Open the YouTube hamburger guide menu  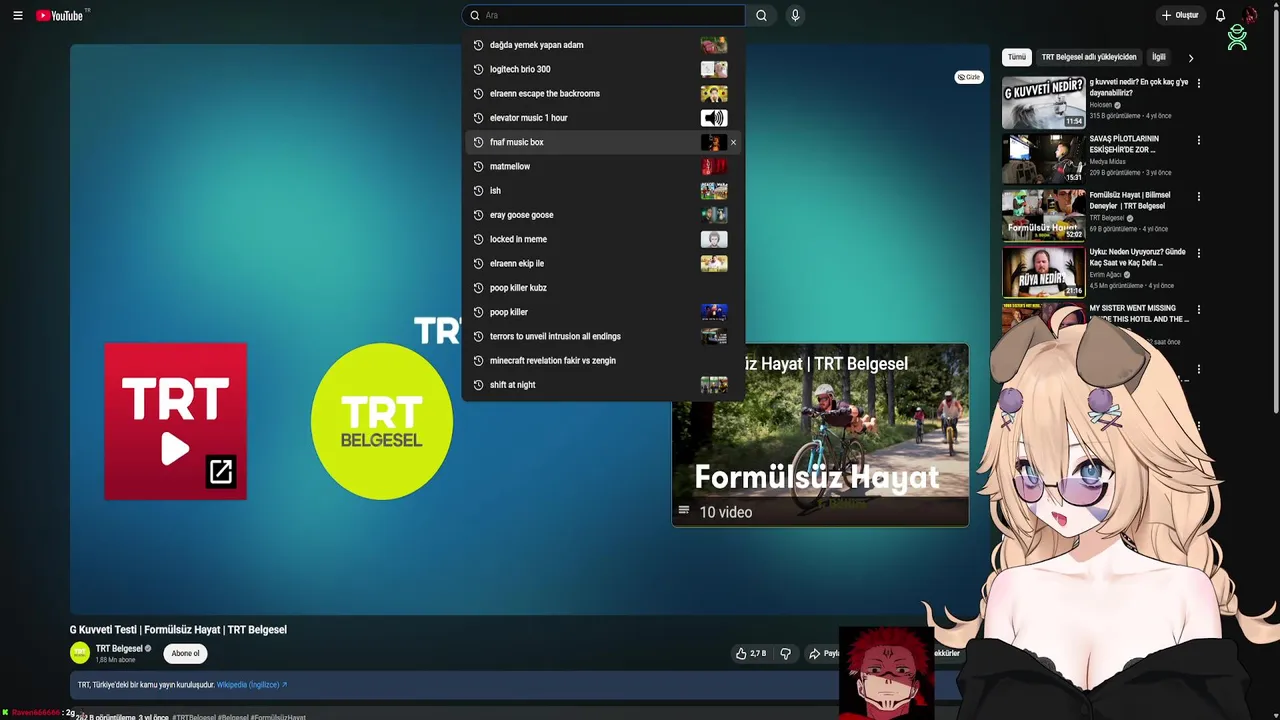(17, 15)
